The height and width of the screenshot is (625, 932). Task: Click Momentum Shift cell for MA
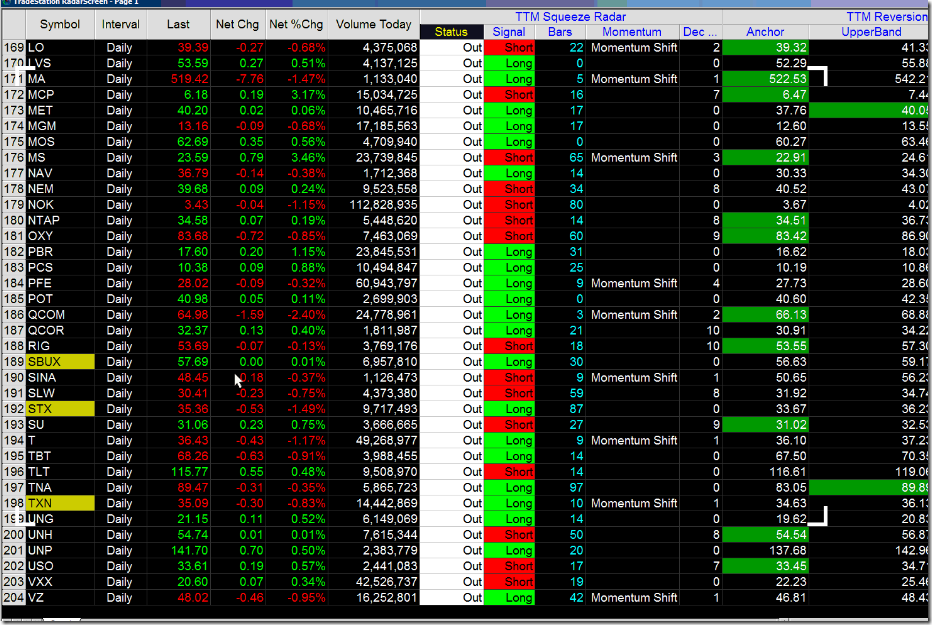coord(634,79)
